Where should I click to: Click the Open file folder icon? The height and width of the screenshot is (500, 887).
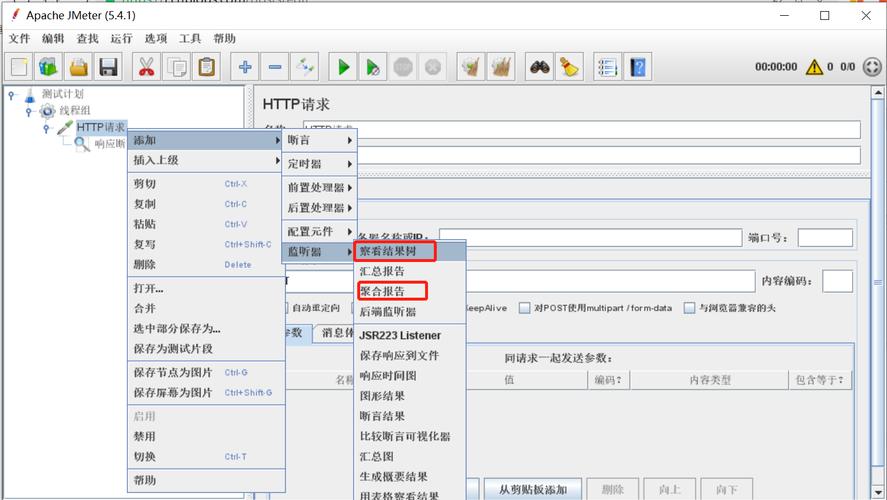[x=79, y=67]
